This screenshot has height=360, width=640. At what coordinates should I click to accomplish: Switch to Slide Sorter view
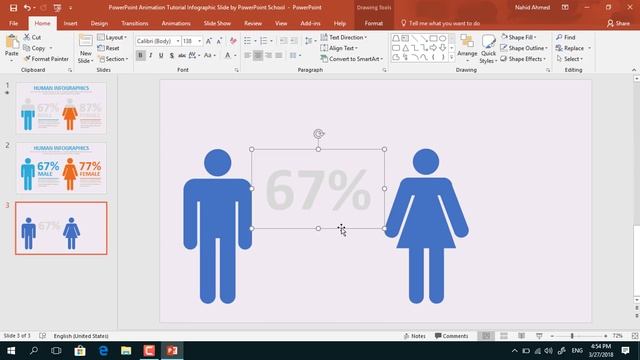504,336
